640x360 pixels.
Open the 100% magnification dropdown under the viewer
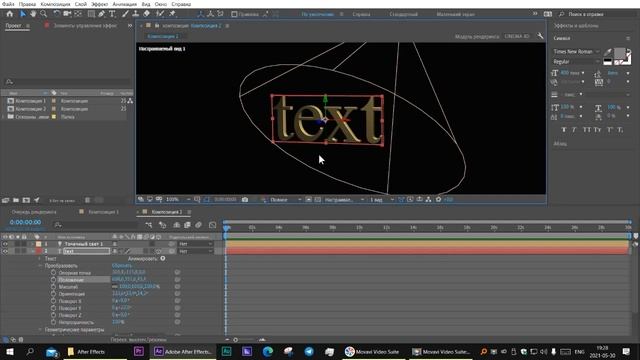tap(178, 200)
